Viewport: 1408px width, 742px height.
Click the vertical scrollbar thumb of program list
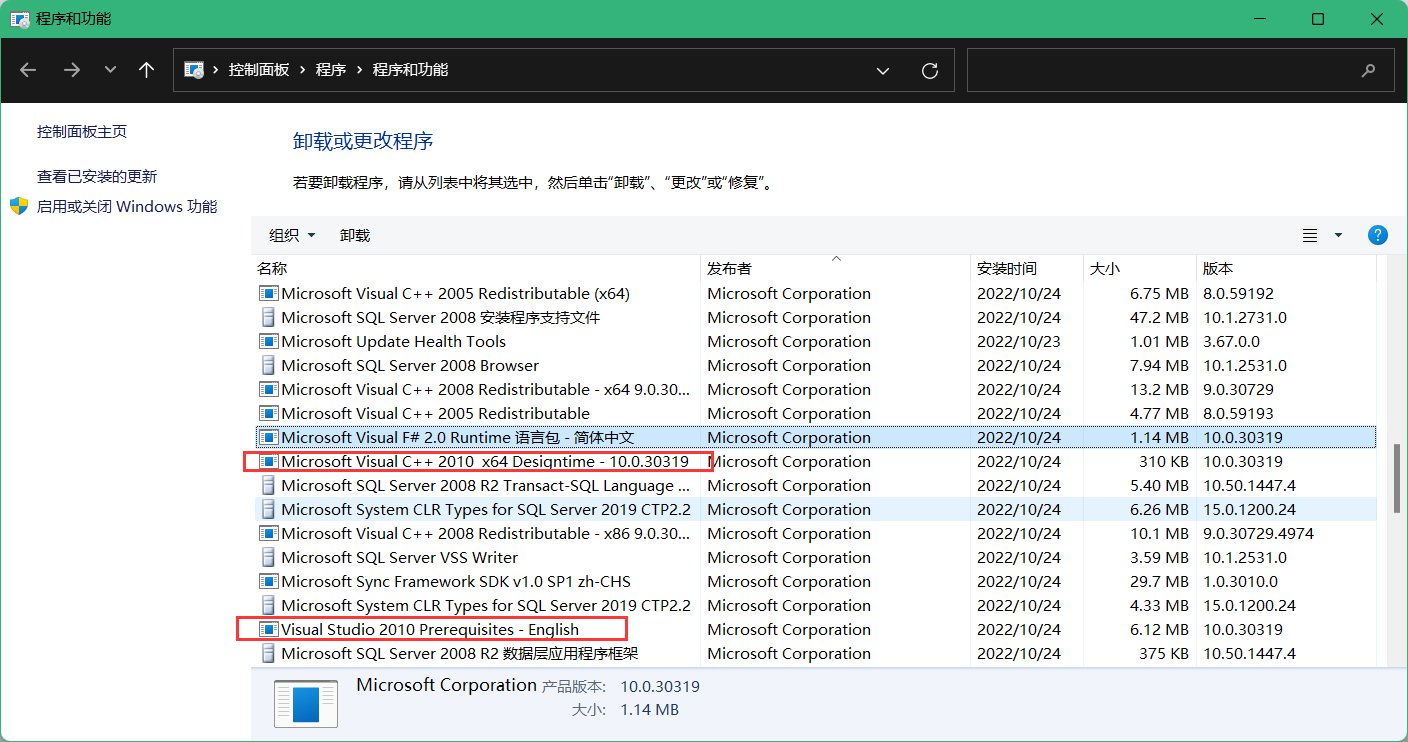click(1398, 479)
